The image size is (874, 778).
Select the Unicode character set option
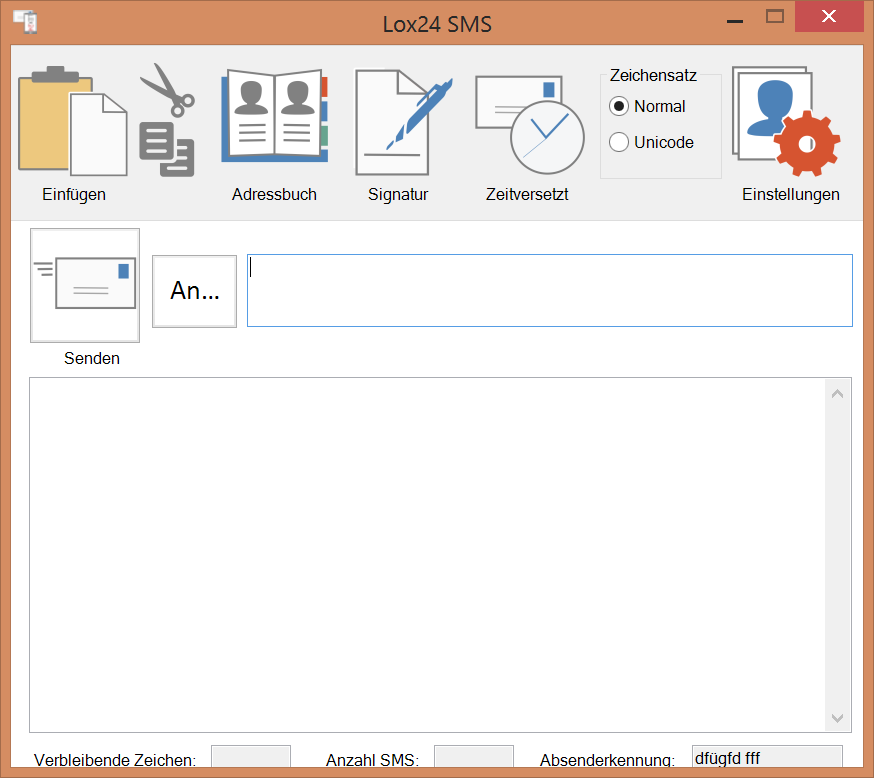pyautogui.click(x=619, y=142)
